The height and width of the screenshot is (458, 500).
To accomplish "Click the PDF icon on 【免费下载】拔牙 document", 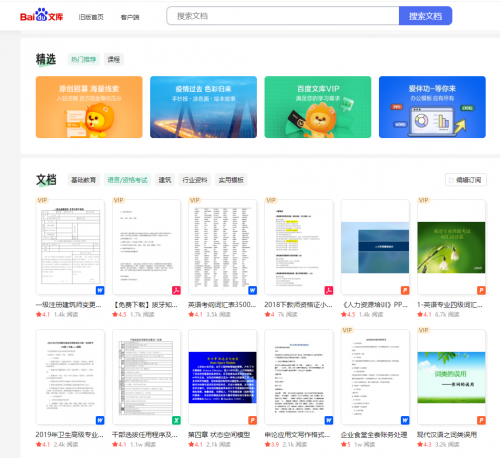I will 176,290.
